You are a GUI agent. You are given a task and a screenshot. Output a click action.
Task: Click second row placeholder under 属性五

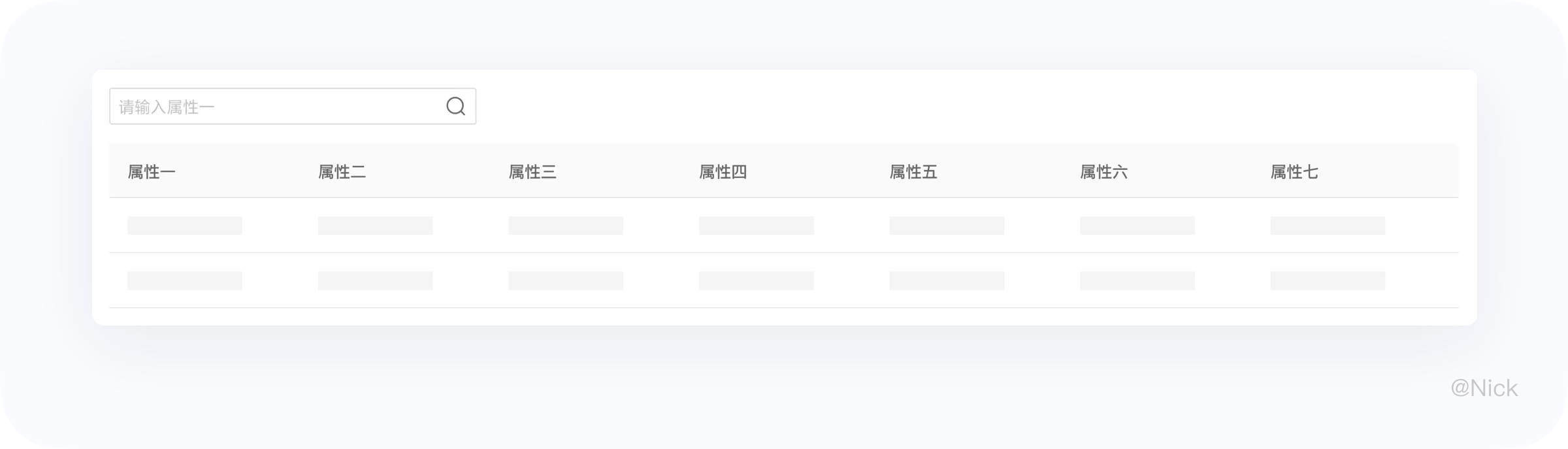click(x=947, y=280)
